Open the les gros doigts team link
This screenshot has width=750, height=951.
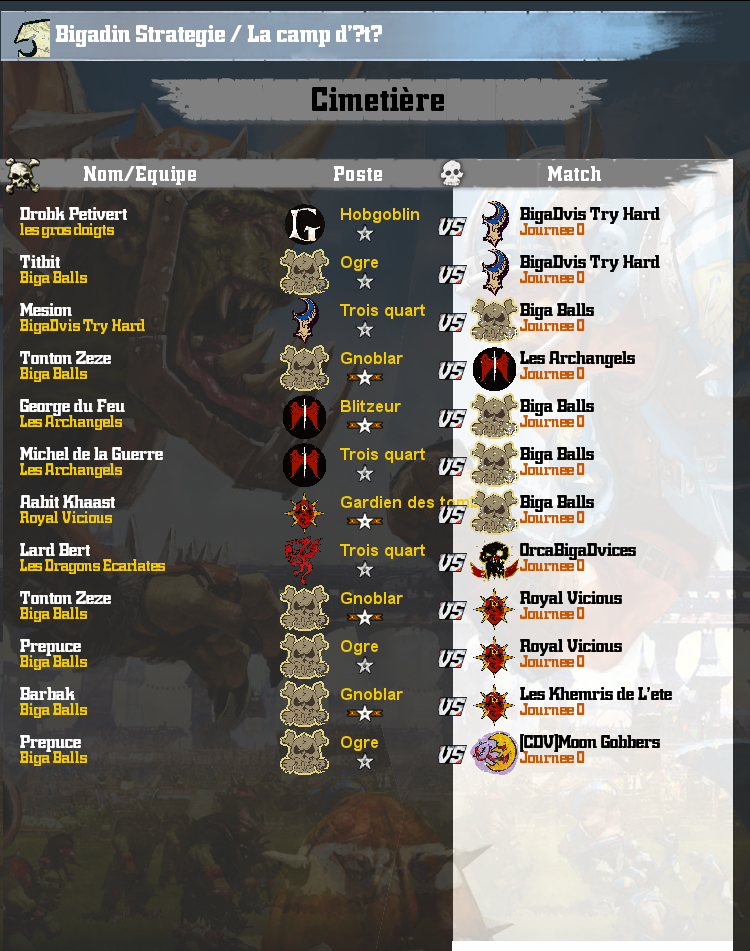tap(67, 230)
